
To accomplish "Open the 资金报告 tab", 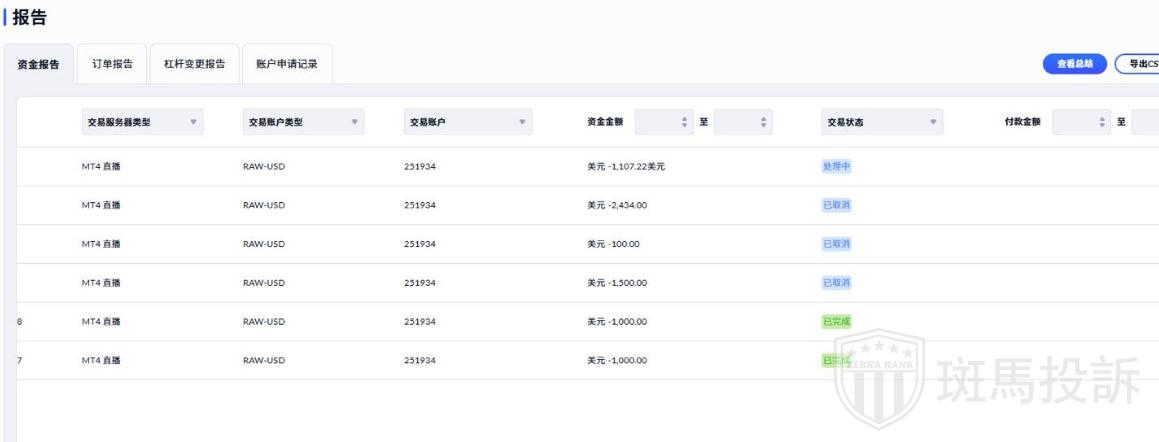I will pos(38,64).
